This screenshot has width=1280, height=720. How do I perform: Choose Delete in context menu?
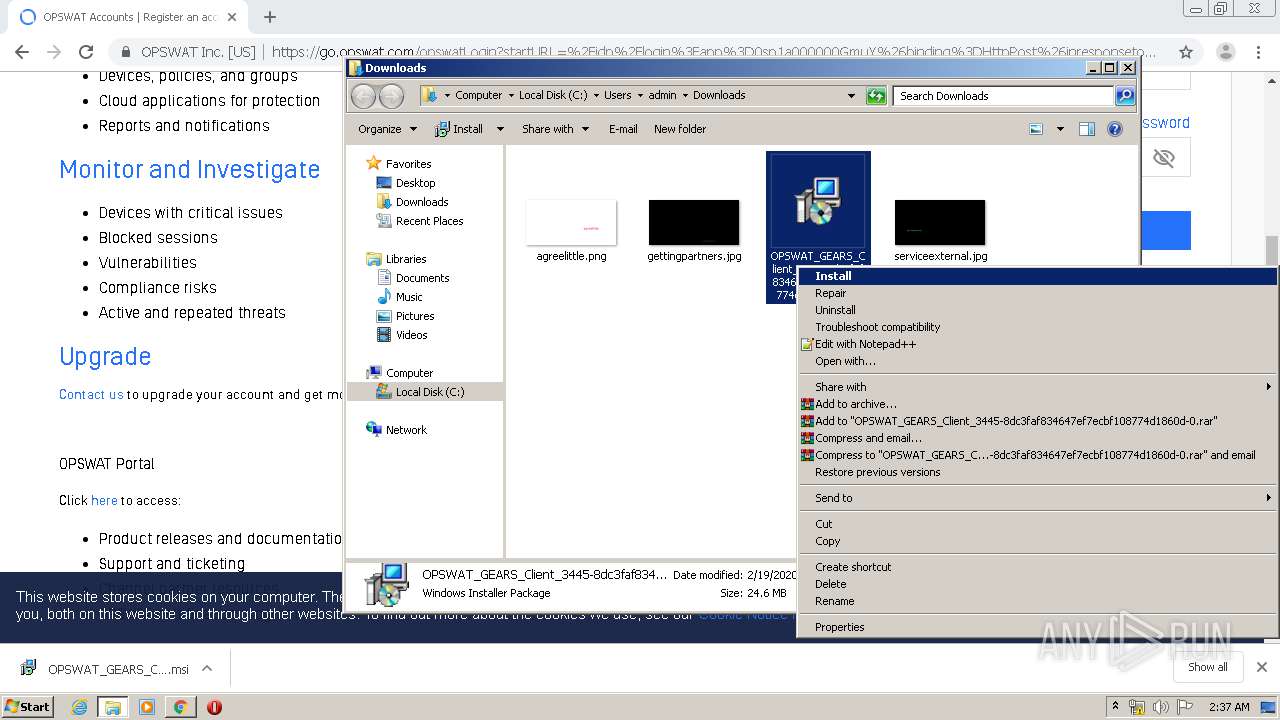[x=1038, y=584]
